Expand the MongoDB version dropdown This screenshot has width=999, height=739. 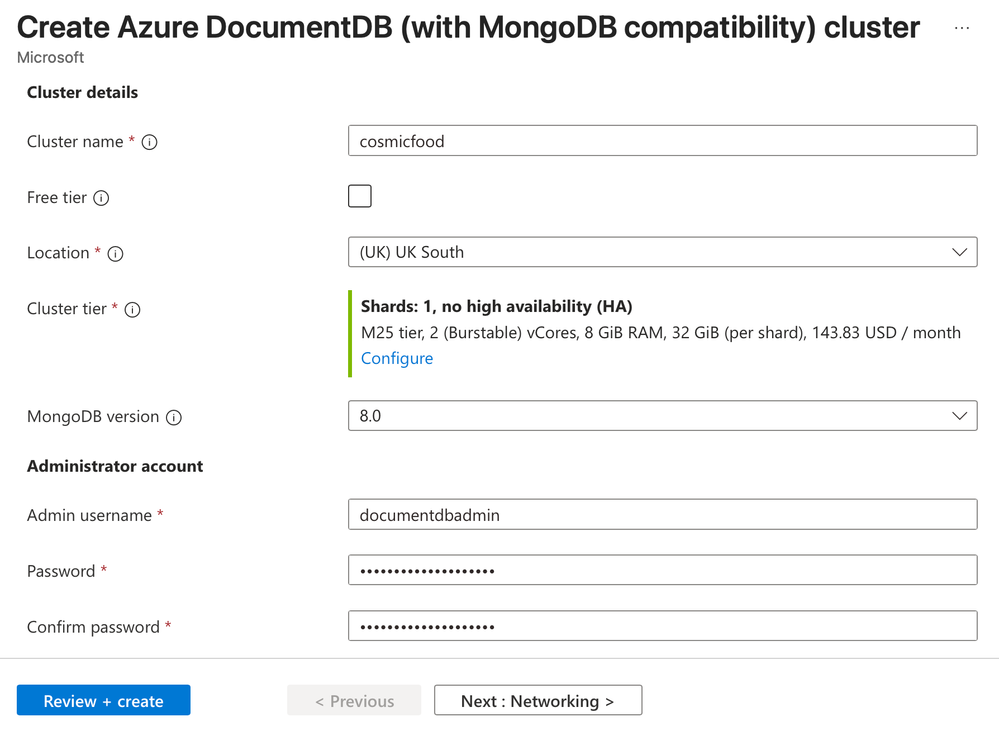662,416
